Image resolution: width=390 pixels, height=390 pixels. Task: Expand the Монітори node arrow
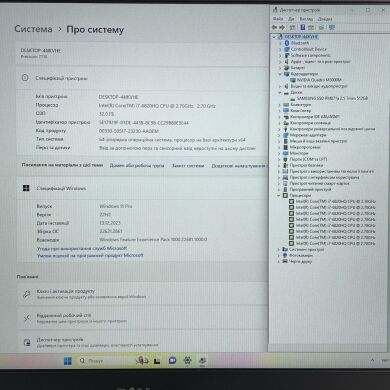279,153
